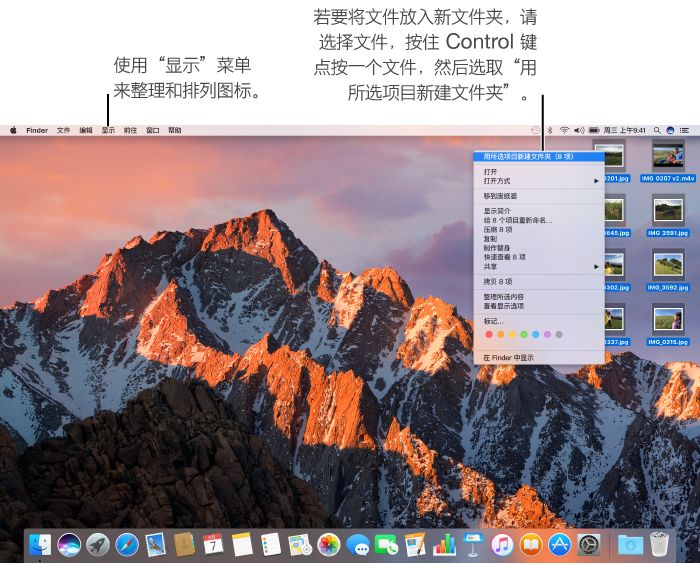Screen dimensions: 700x564
Task: Open the 显示 menu in menu bar
Action: pyautogui.click(x=108, y=130)
